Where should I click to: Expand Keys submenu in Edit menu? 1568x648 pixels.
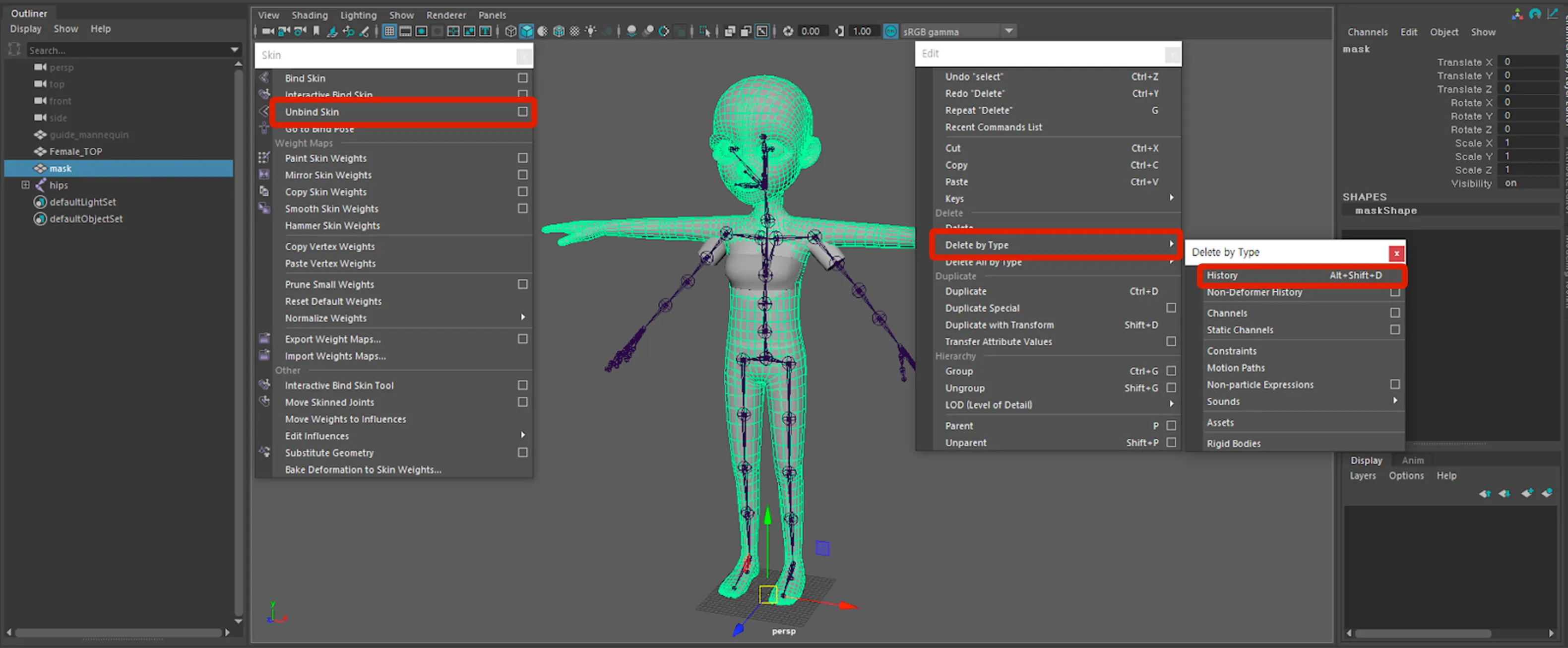(x=1171, y=197)
